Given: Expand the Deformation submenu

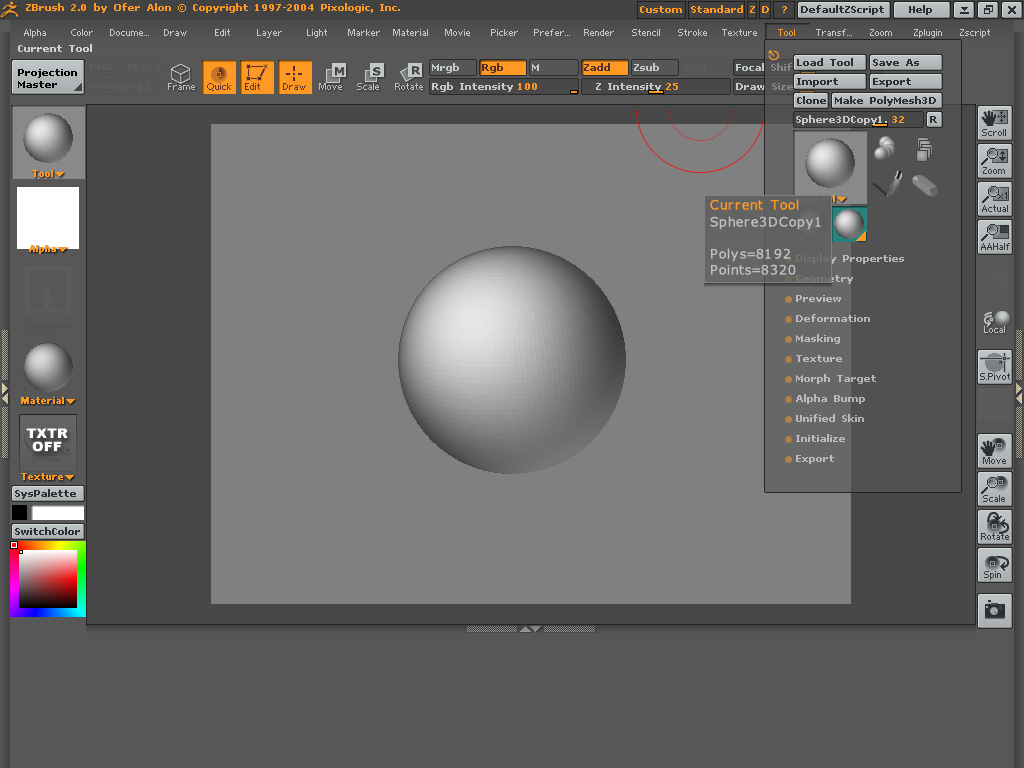Looking at the screenshot, I should click(832, 319).
